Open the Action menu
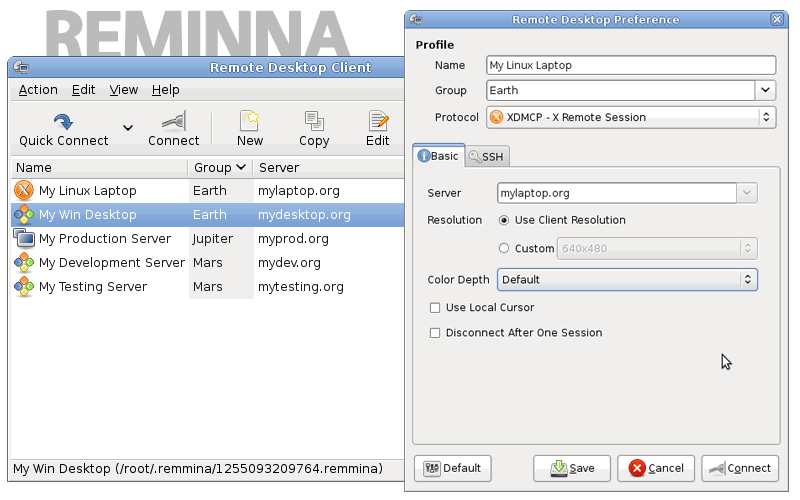 pyautogui.click(x=38, y=90)
